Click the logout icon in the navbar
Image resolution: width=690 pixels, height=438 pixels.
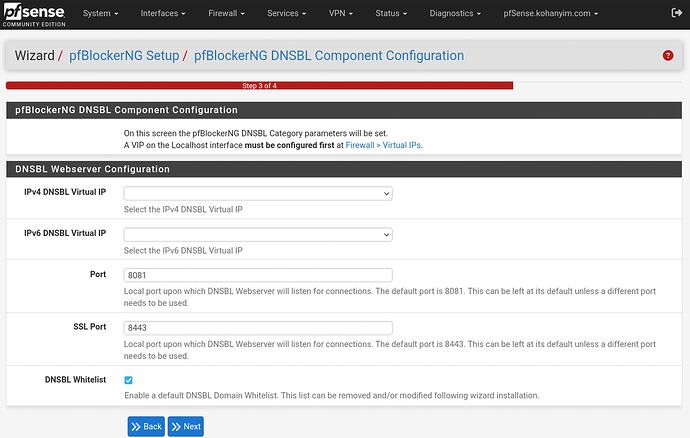click(x=676, y=13)
